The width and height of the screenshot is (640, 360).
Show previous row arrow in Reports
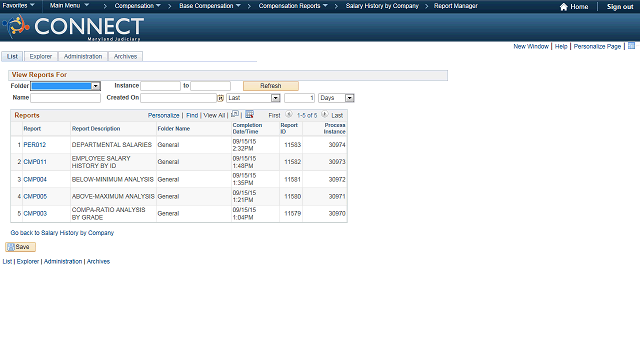289,115
